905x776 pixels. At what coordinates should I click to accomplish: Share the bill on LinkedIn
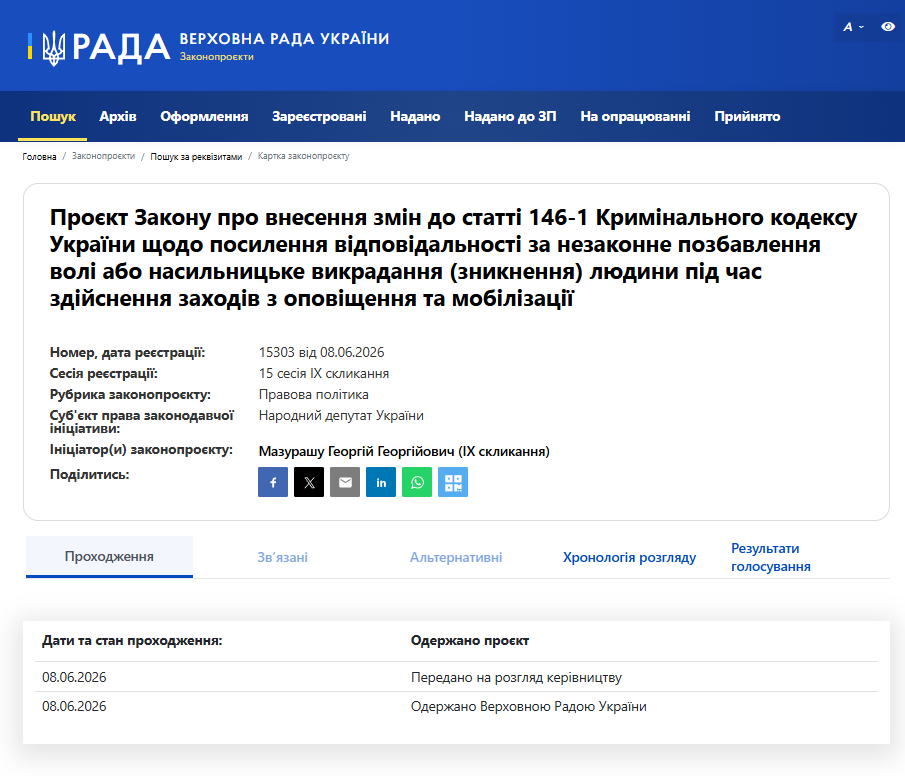pyautogui.click(x=381, y=482)
